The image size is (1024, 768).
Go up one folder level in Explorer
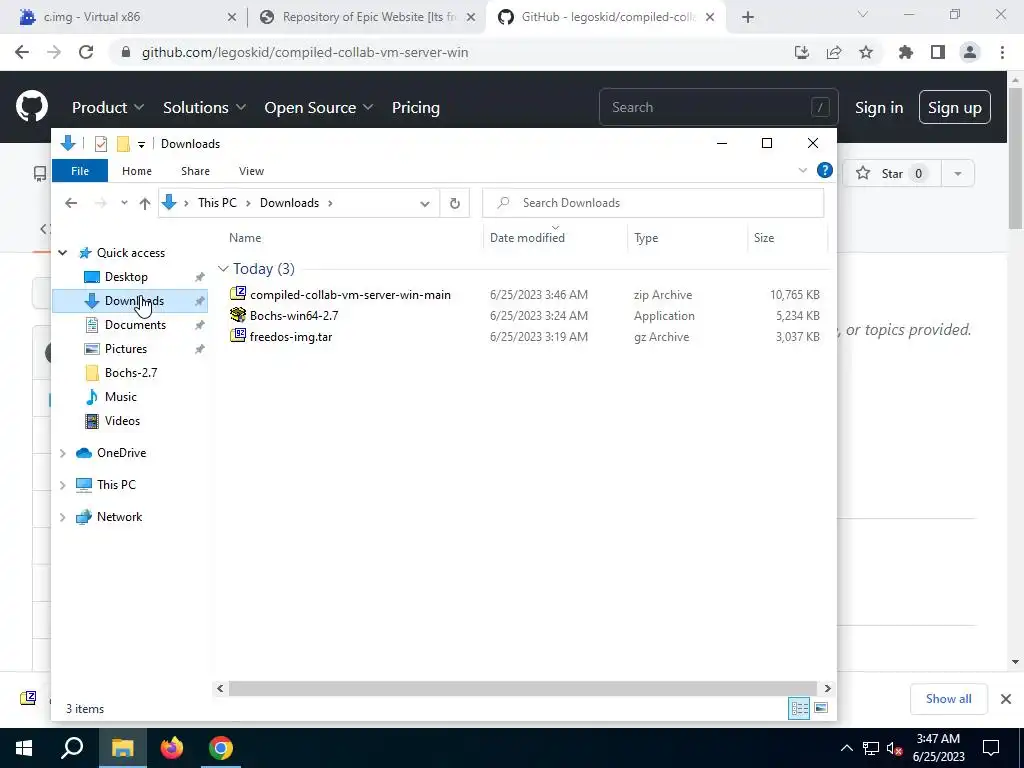tap(145, 203)
